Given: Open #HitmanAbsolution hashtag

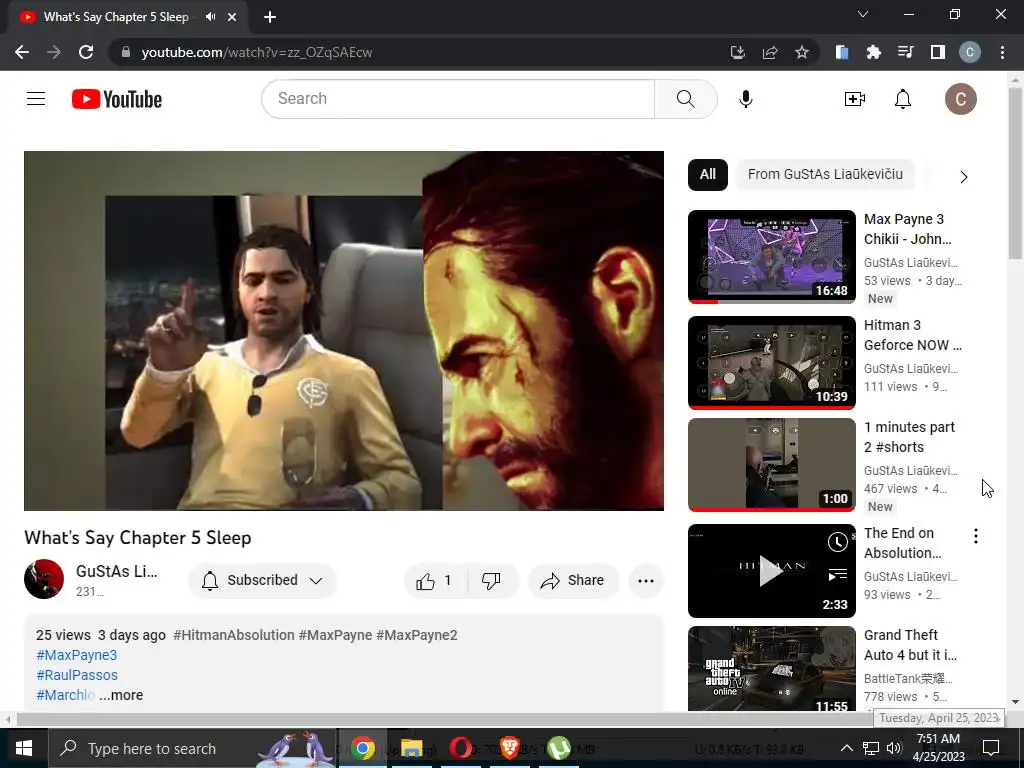Looking at the screenshot, I should (x=234, y=635).
